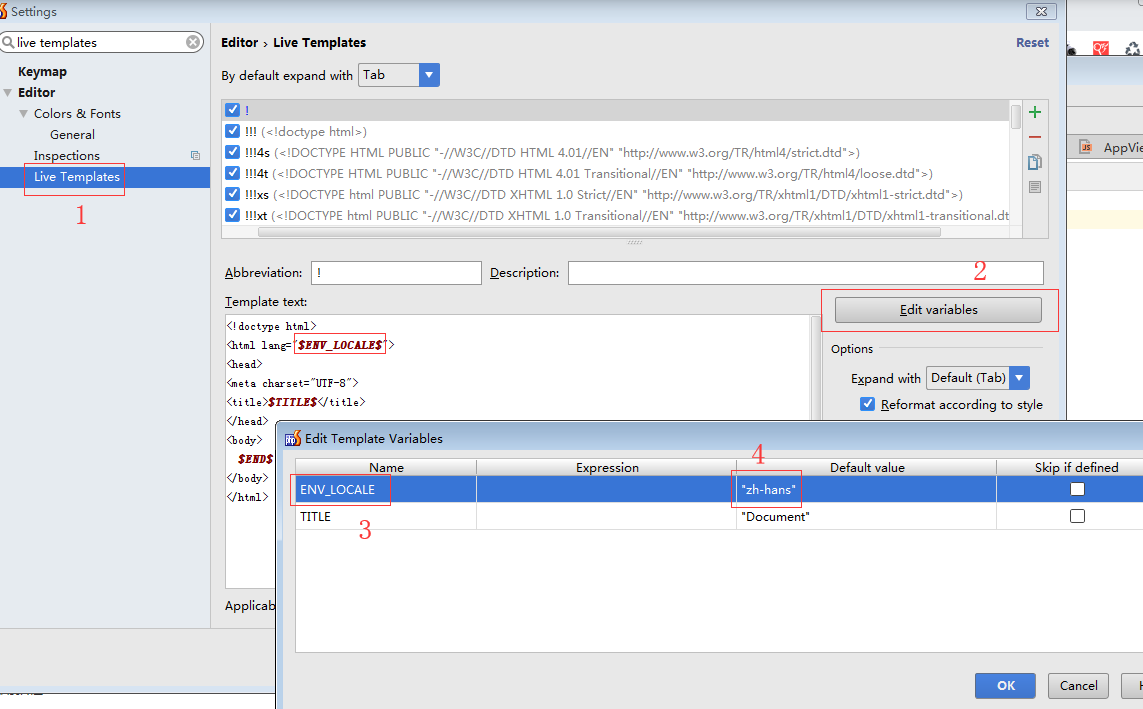
Task: Click $TITLE$ in the template text
Action: coord(292,401)
